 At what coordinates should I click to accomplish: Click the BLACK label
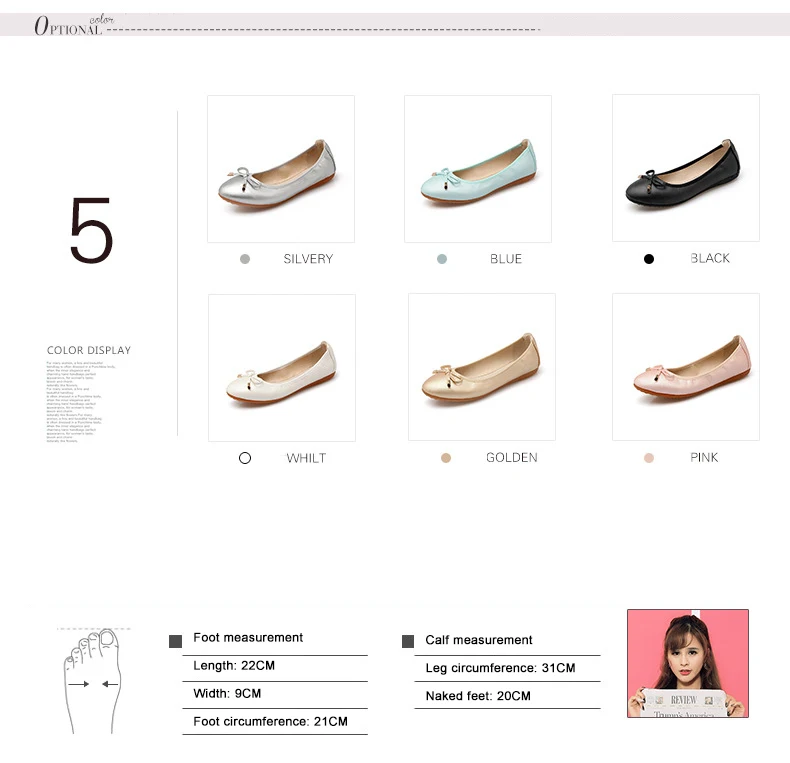[710, 259]
